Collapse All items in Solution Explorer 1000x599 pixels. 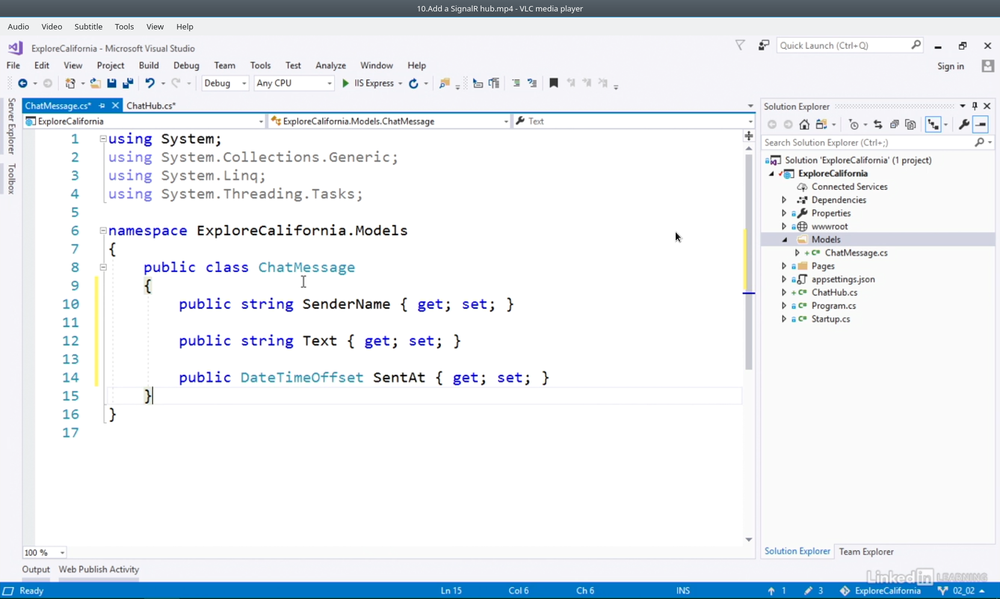coord(894,124)
